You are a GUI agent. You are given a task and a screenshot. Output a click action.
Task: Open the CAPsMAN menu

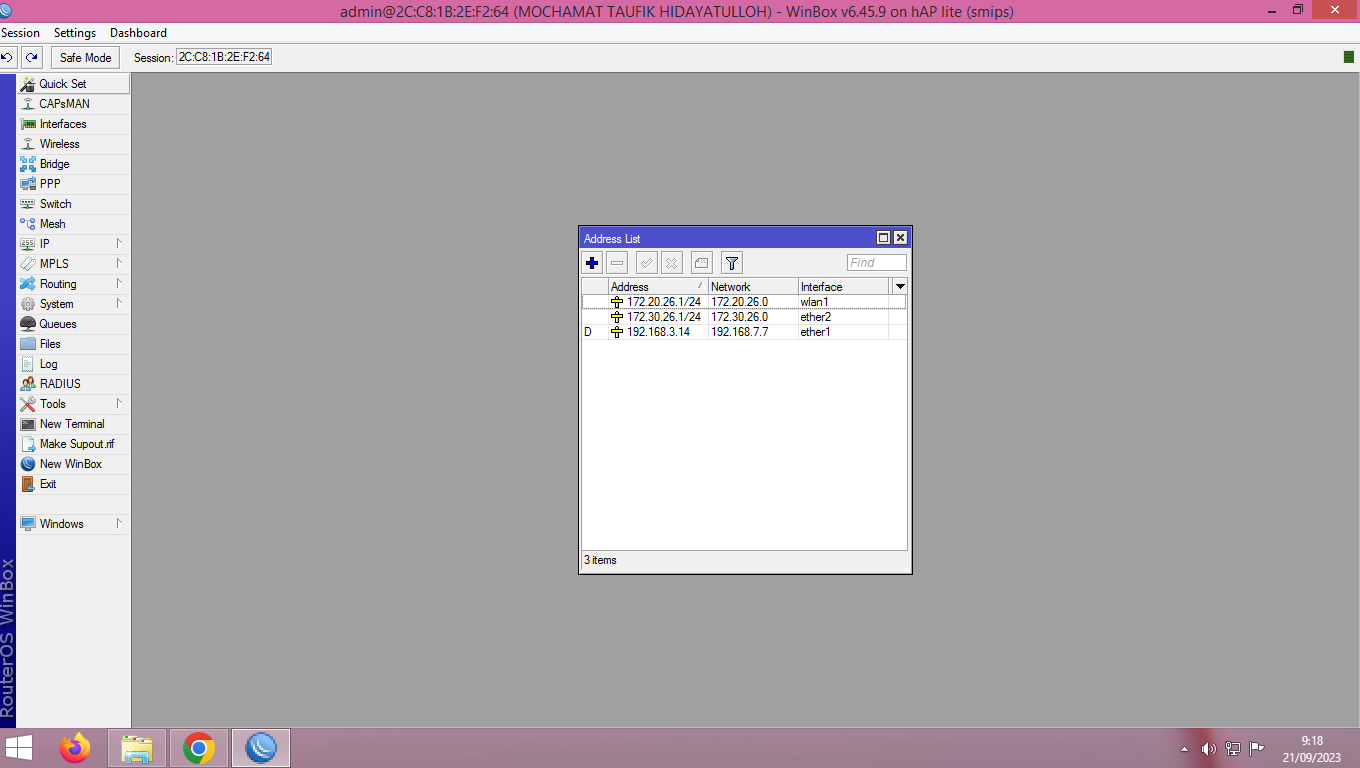click(x=73, y=104)
